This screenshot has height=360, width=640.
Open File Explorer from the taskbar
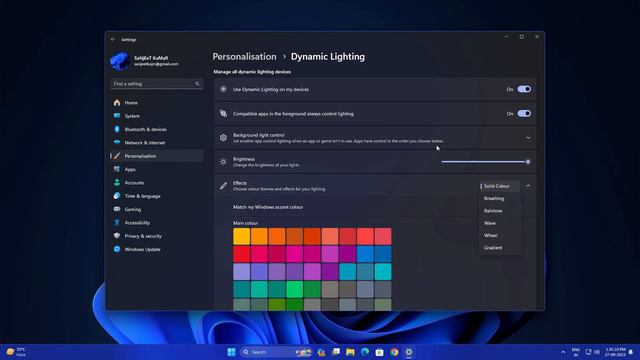350,352
